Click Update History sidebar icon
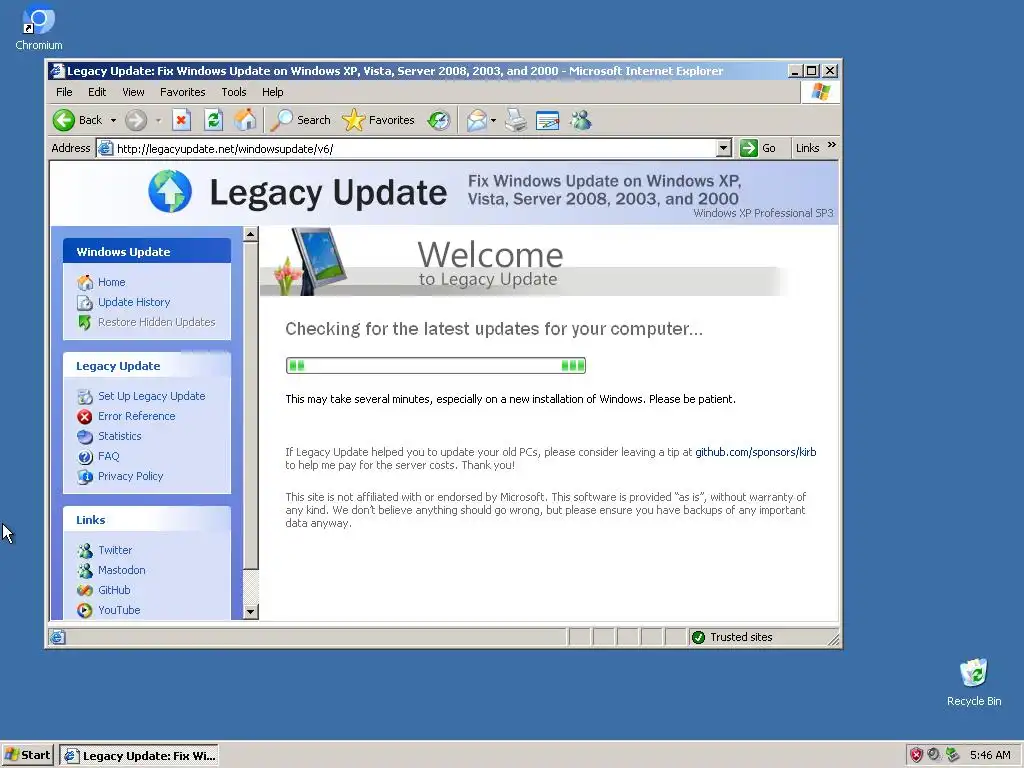 coord(85,302)
